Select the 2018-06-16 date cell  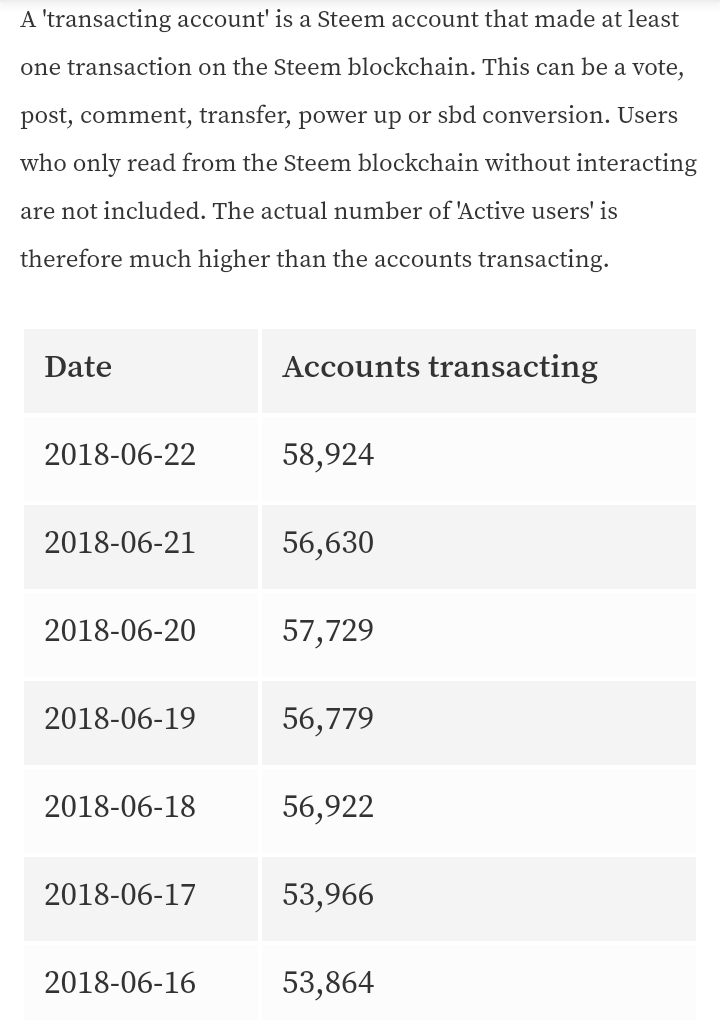[x=141, y=982]
